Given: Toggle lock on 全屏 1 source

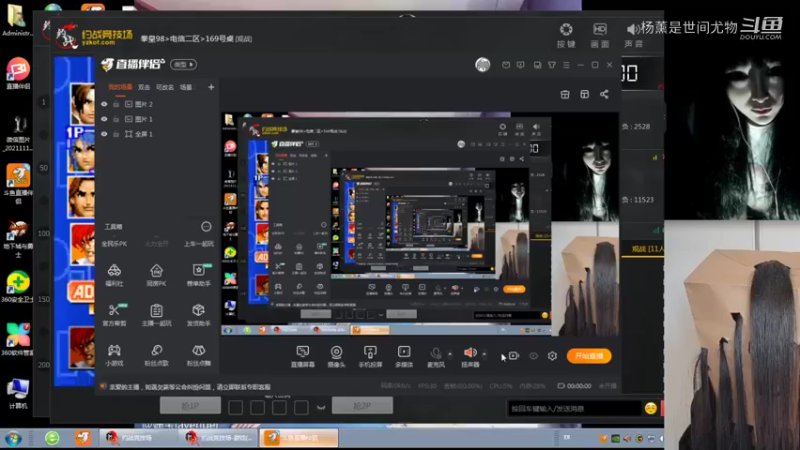Looking at the screenshot, I should pyautogui.click(x=116, y=134).
